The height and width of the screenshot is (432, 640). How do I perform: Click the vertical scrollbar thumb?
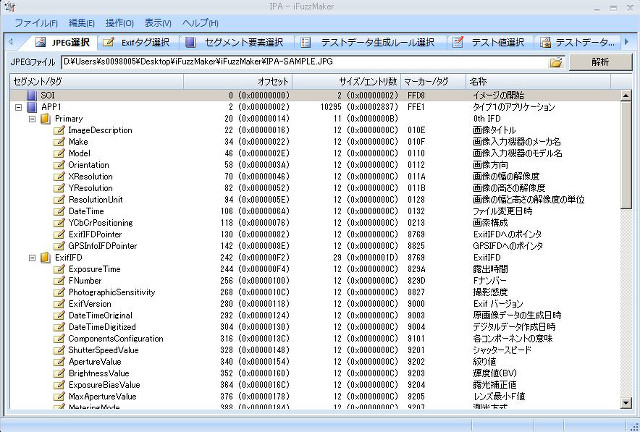click(626, 155)
